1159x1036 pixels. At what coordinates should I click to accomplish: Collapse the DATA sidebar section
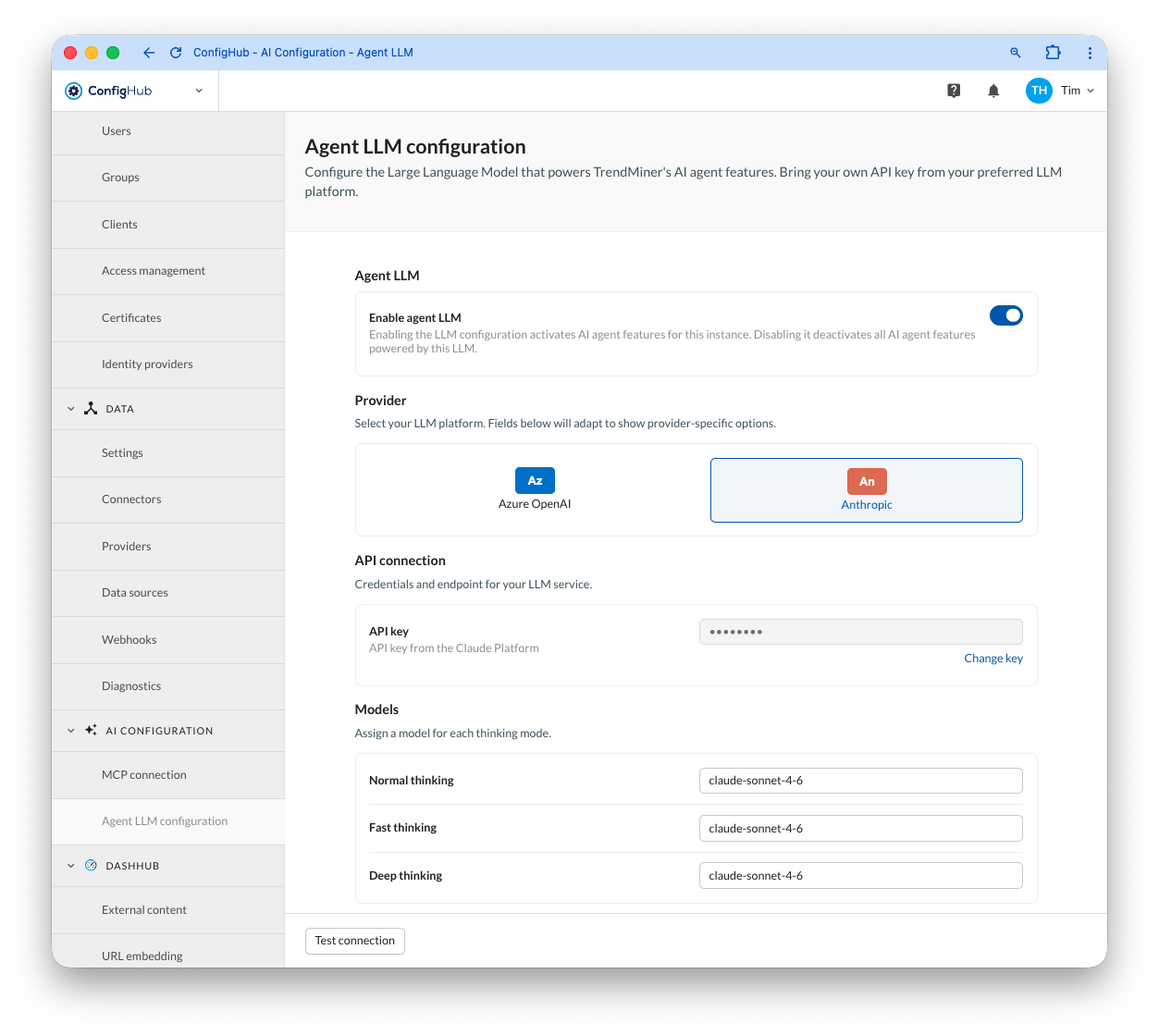(x=71, y=409)
